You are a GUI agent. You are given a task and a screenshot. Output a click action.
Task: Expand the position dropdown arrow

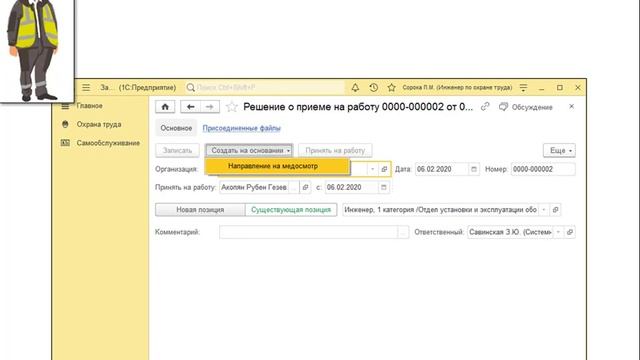544,210
